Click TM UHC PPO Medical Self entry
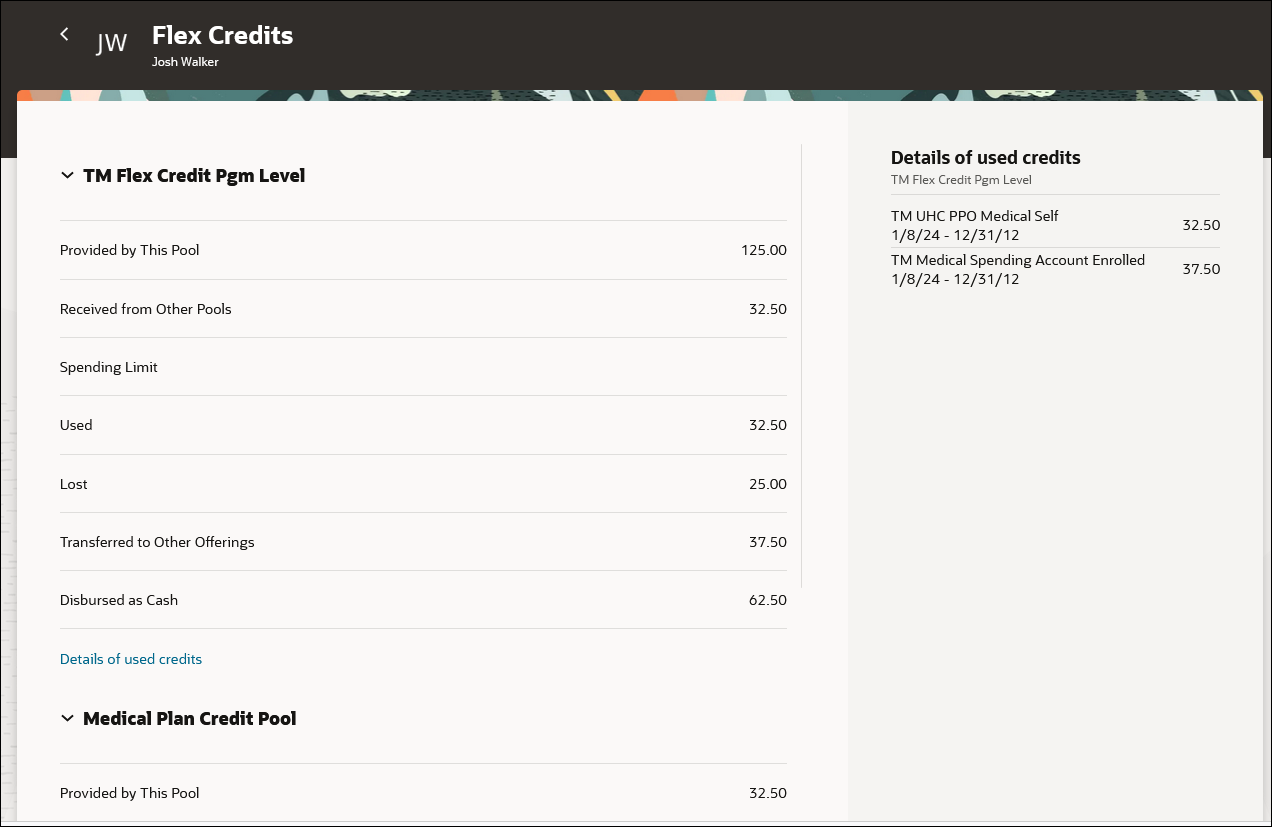 click(x=1055, y=225)
